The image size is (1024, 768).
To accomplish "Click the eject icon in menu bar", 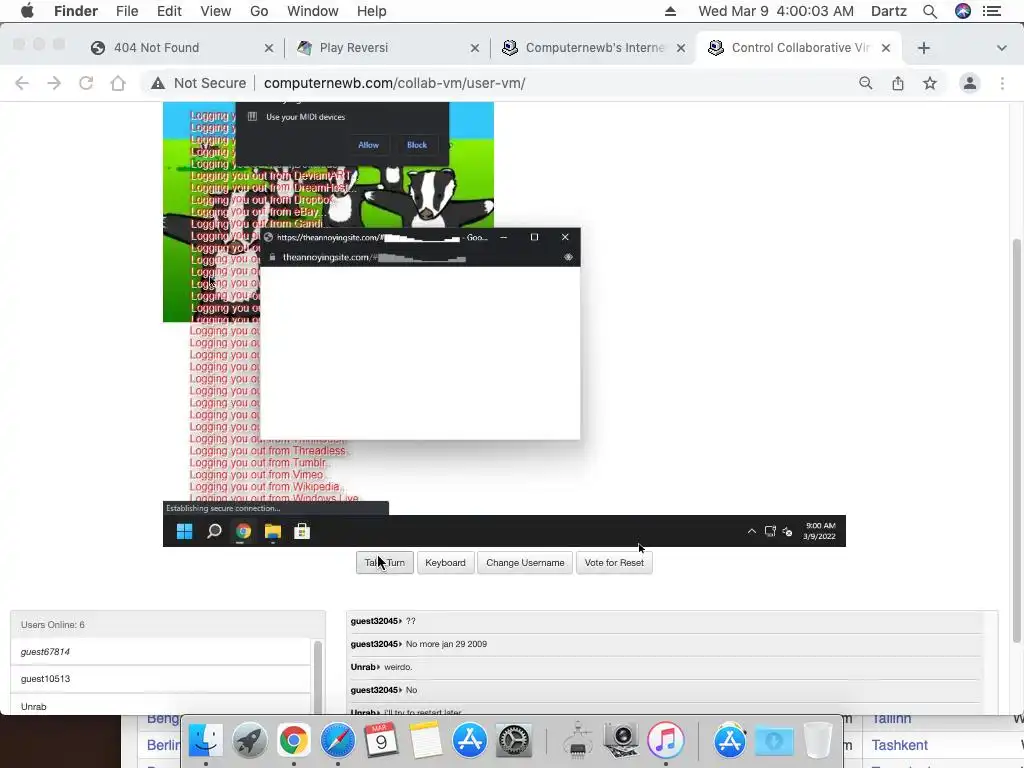I will (670, 11).
